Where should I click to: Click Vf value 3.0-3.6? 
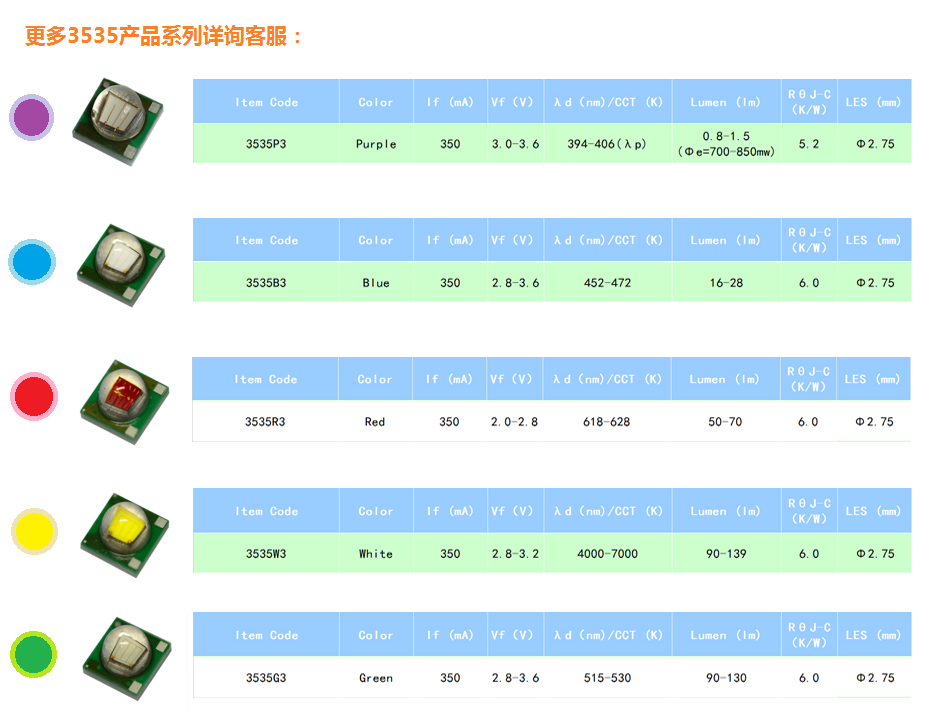[x=515, y=144]
